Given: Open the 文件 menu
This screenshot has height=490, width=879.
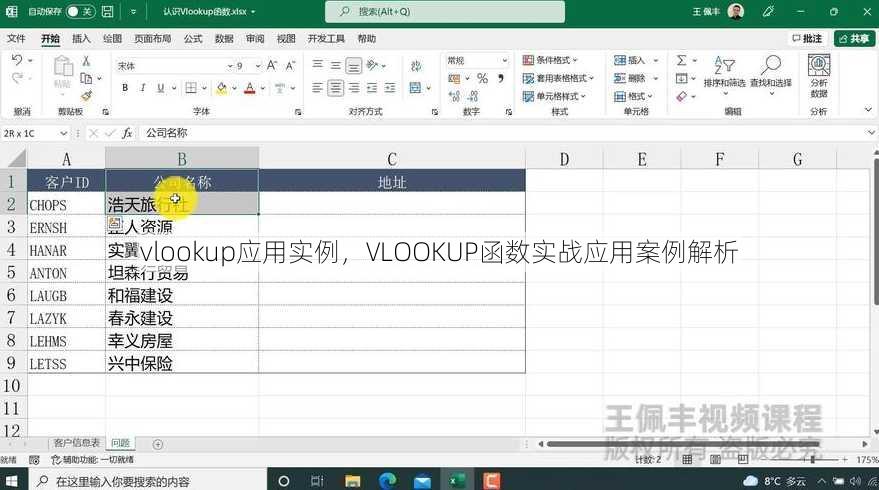Looking at the screenshot, I should point(16,38).
